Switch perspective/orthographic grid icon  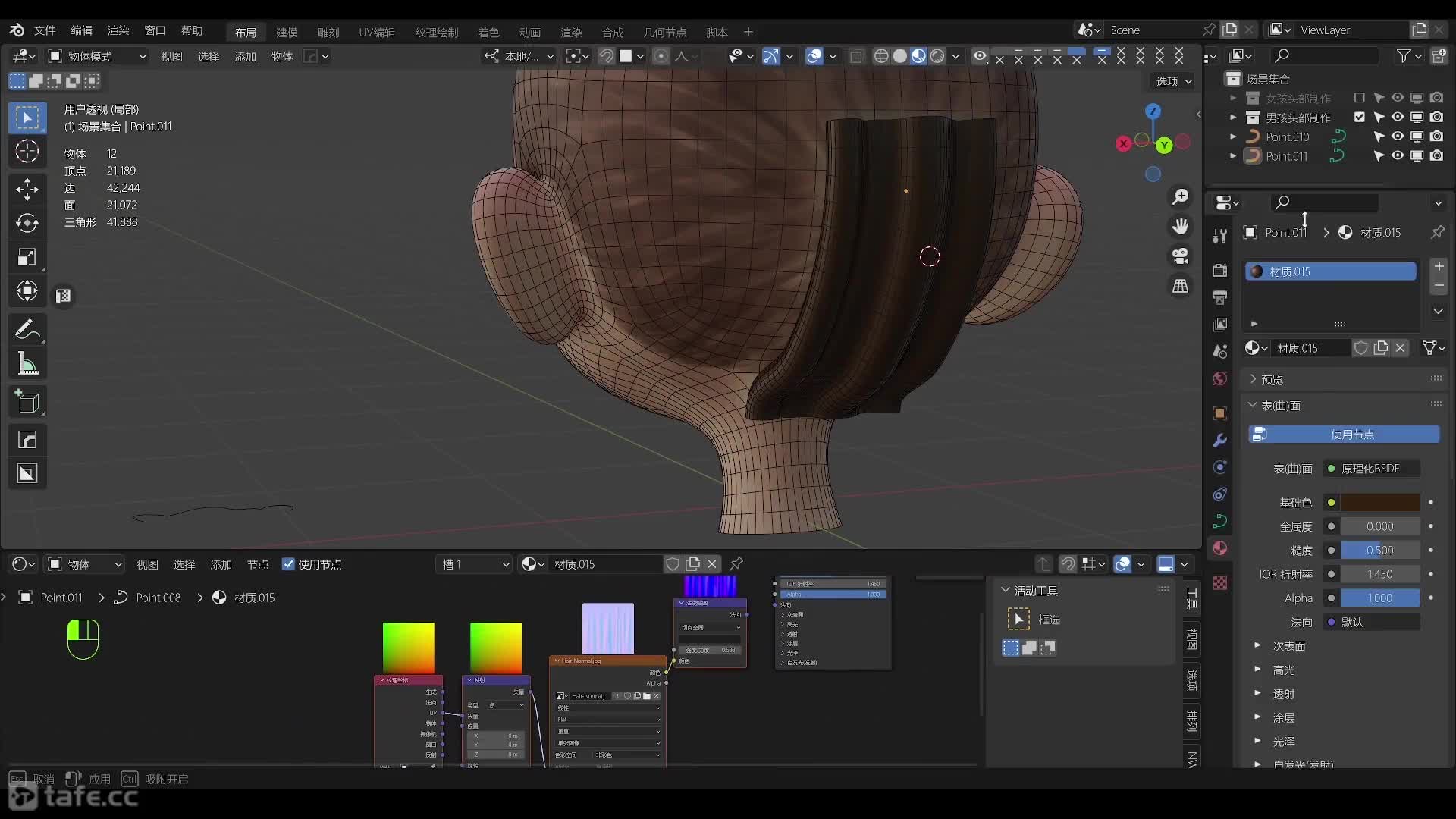coord(1181,286)
